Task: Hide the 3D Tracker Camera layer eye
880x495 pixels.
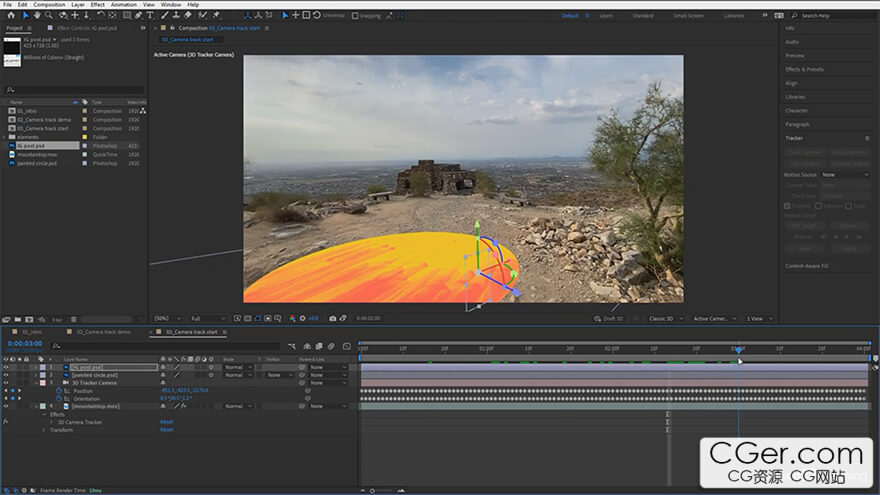Action: (6, 383)
